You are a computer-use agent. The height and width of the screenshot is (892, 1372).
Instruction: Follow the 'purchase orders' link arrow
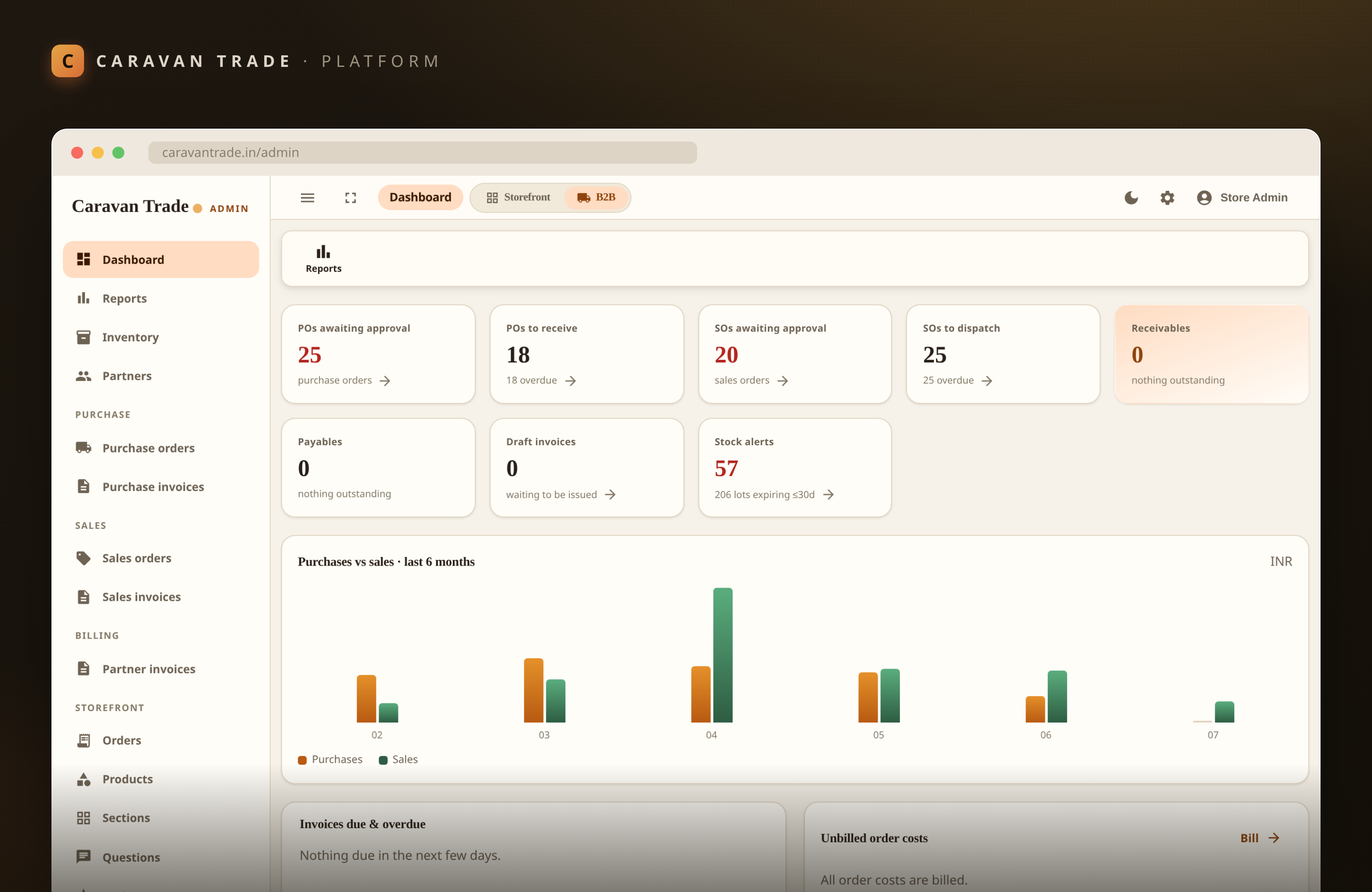pyautogui.click(x=385, y=380)
